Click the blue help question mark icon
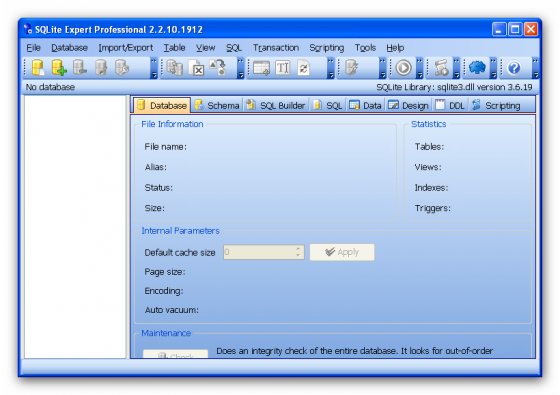The image size is (560, 395). point(514,68)
